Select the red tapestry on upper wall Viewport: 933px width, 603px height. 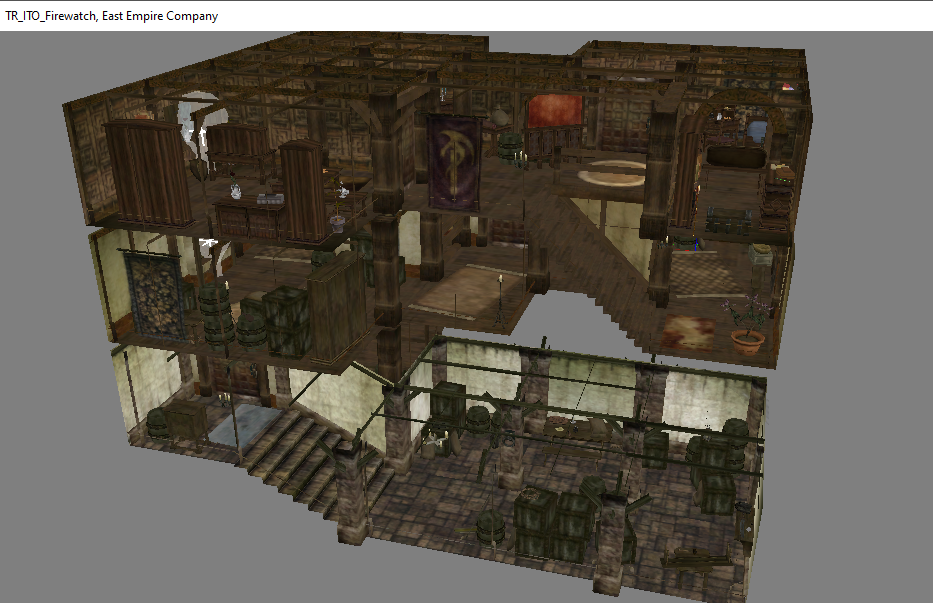(x=555, y=111)
